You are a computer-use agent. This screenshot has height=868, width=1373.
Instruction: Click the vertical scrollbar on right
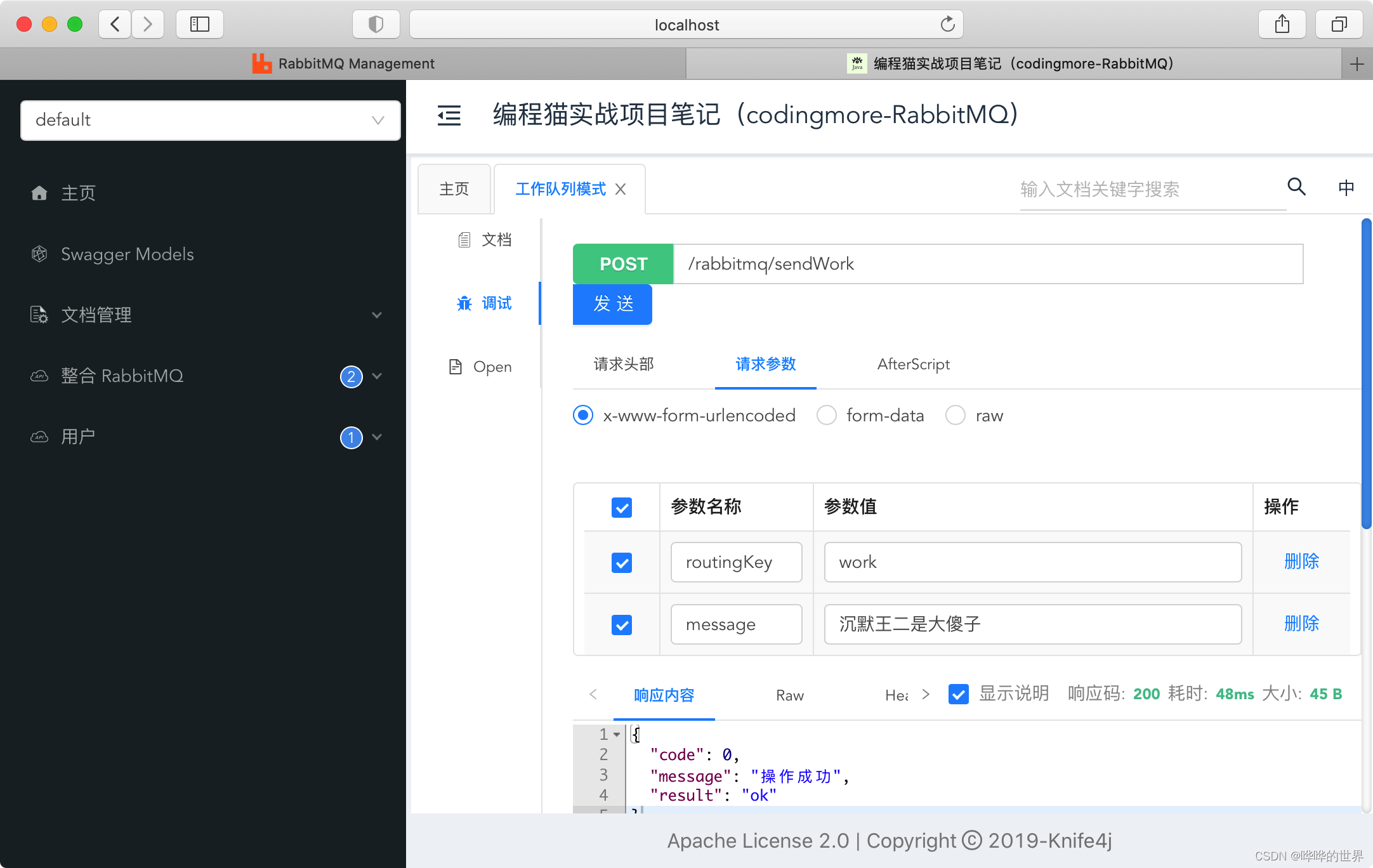(1366, 374)
